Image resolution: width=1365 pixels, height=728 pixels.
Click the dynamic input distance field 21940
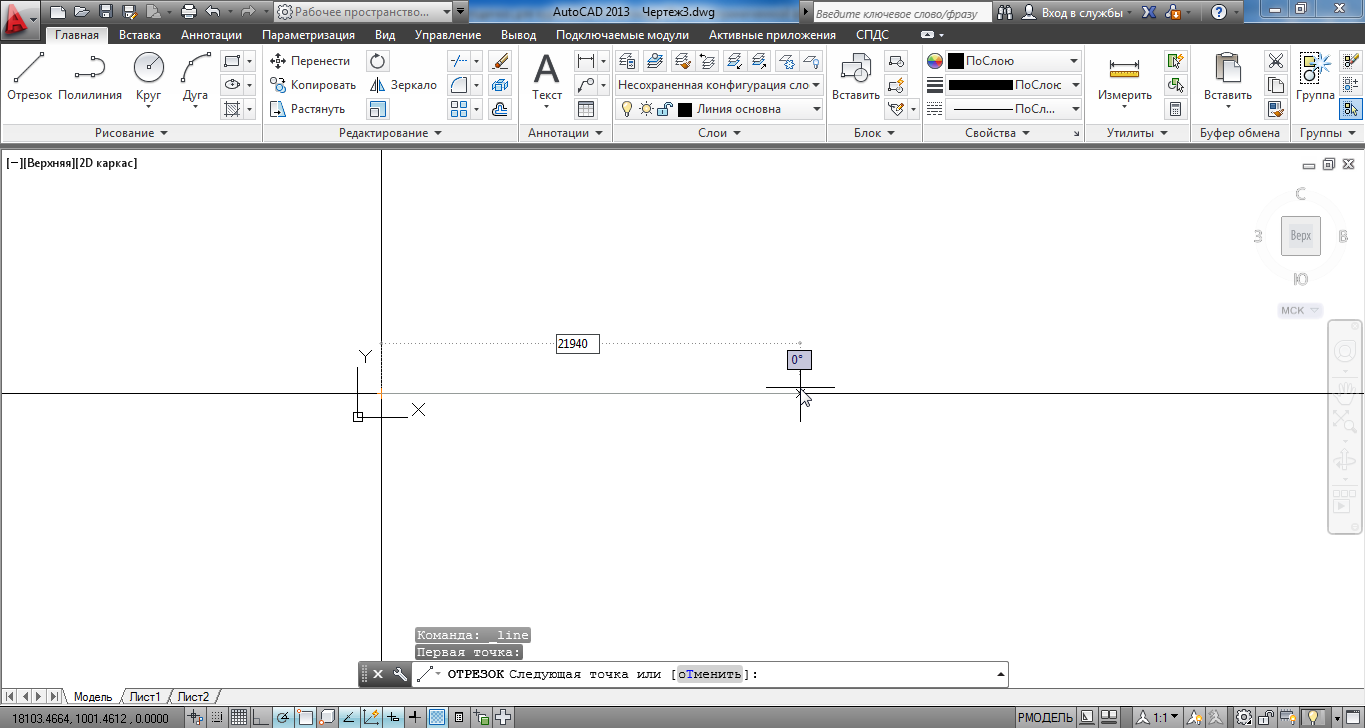(578, 343)
